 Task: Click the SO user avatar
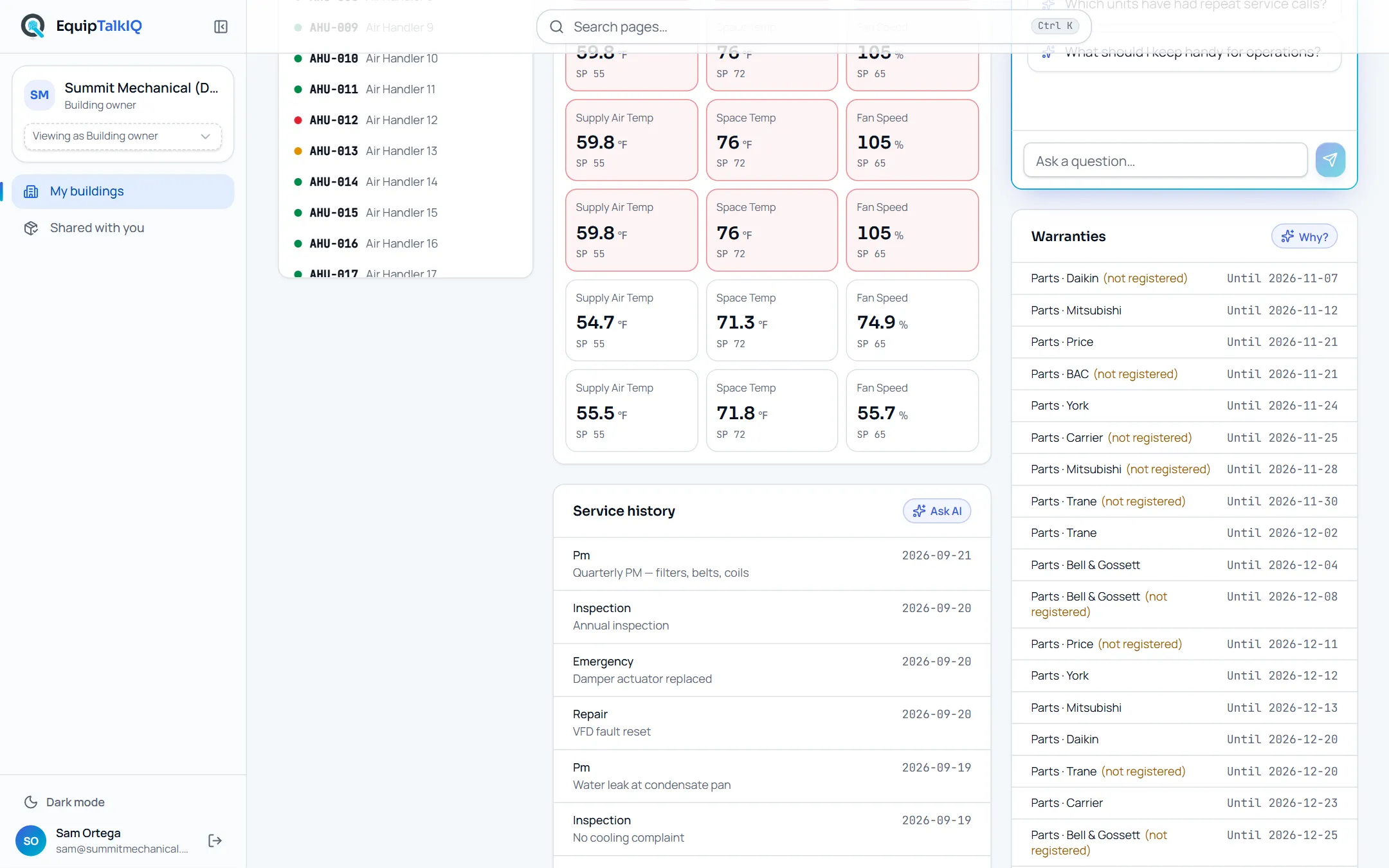pyautogui.click(x=31, y=840)
